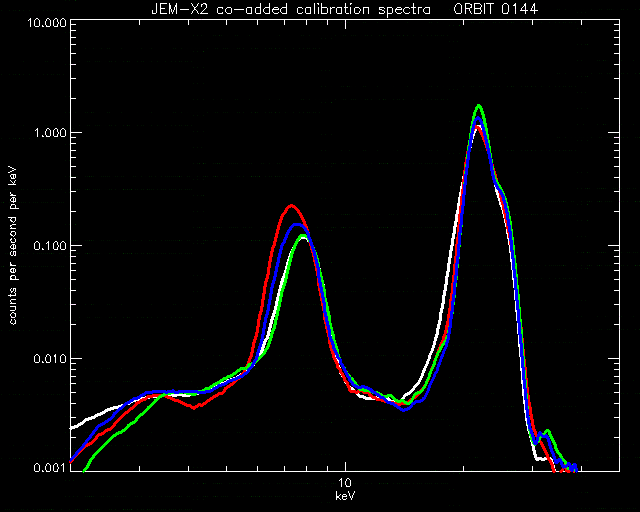640x512 pixels.
Task: Click the green bump near right tail
Action: (x=548, y=431)
